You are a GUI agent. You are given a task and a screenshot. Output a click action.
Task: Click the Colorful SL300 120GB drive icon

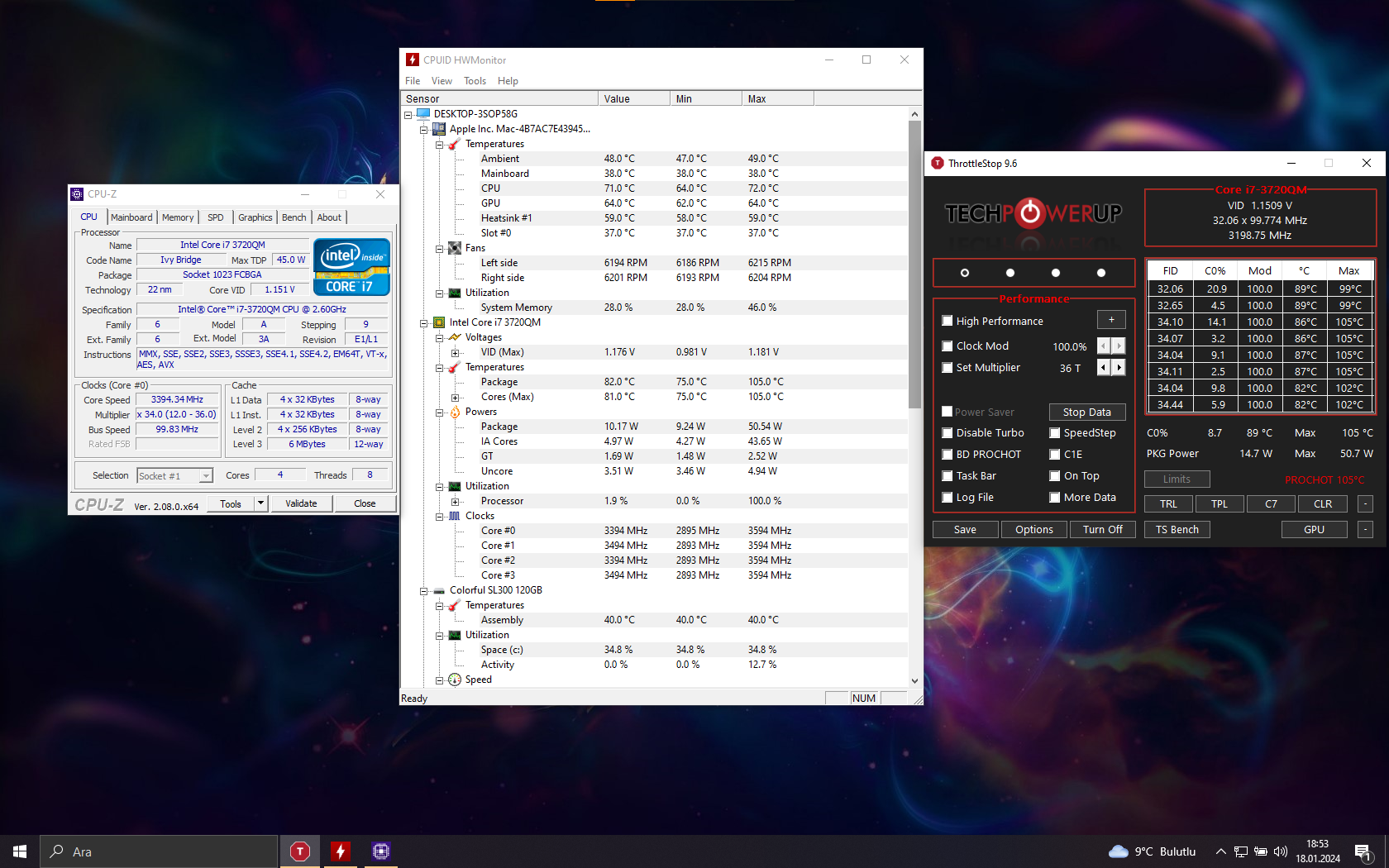[x=439, y=590]
